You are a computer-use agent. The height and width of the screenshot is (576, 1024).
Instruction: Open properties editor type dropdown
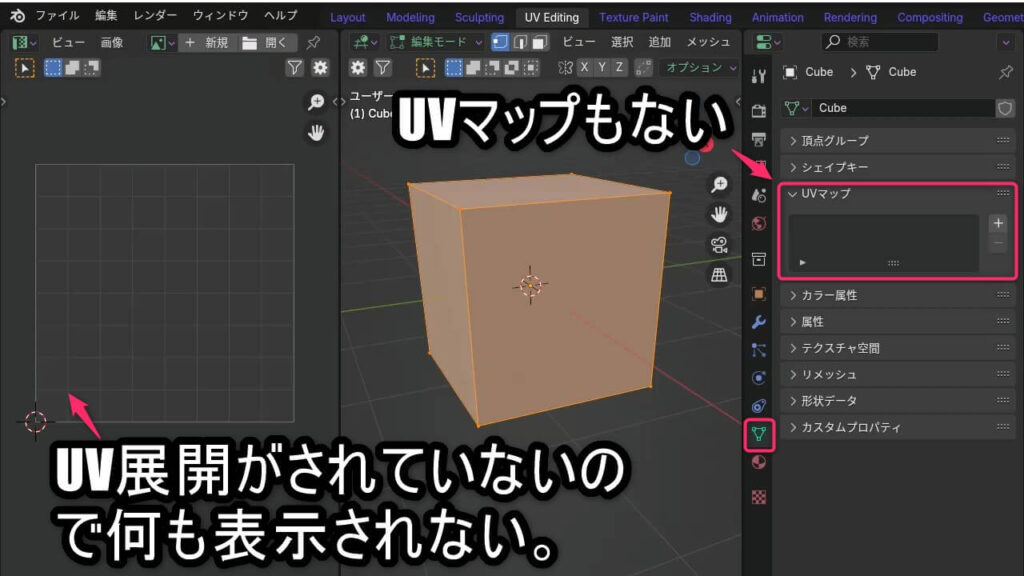767,42
